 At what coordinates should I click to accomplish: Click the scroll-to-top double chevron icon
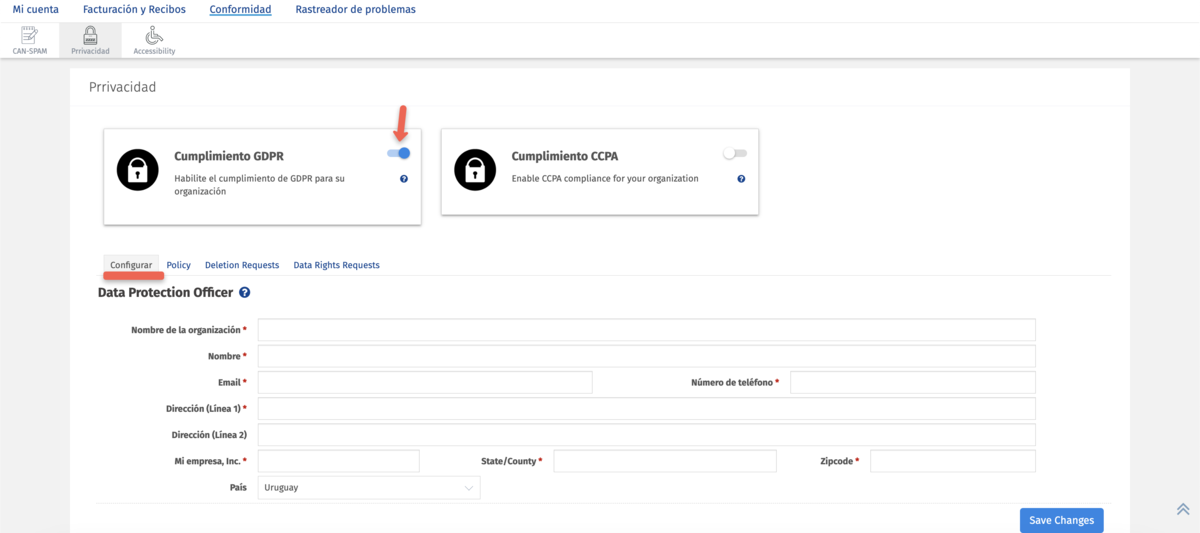[1183, 509]
